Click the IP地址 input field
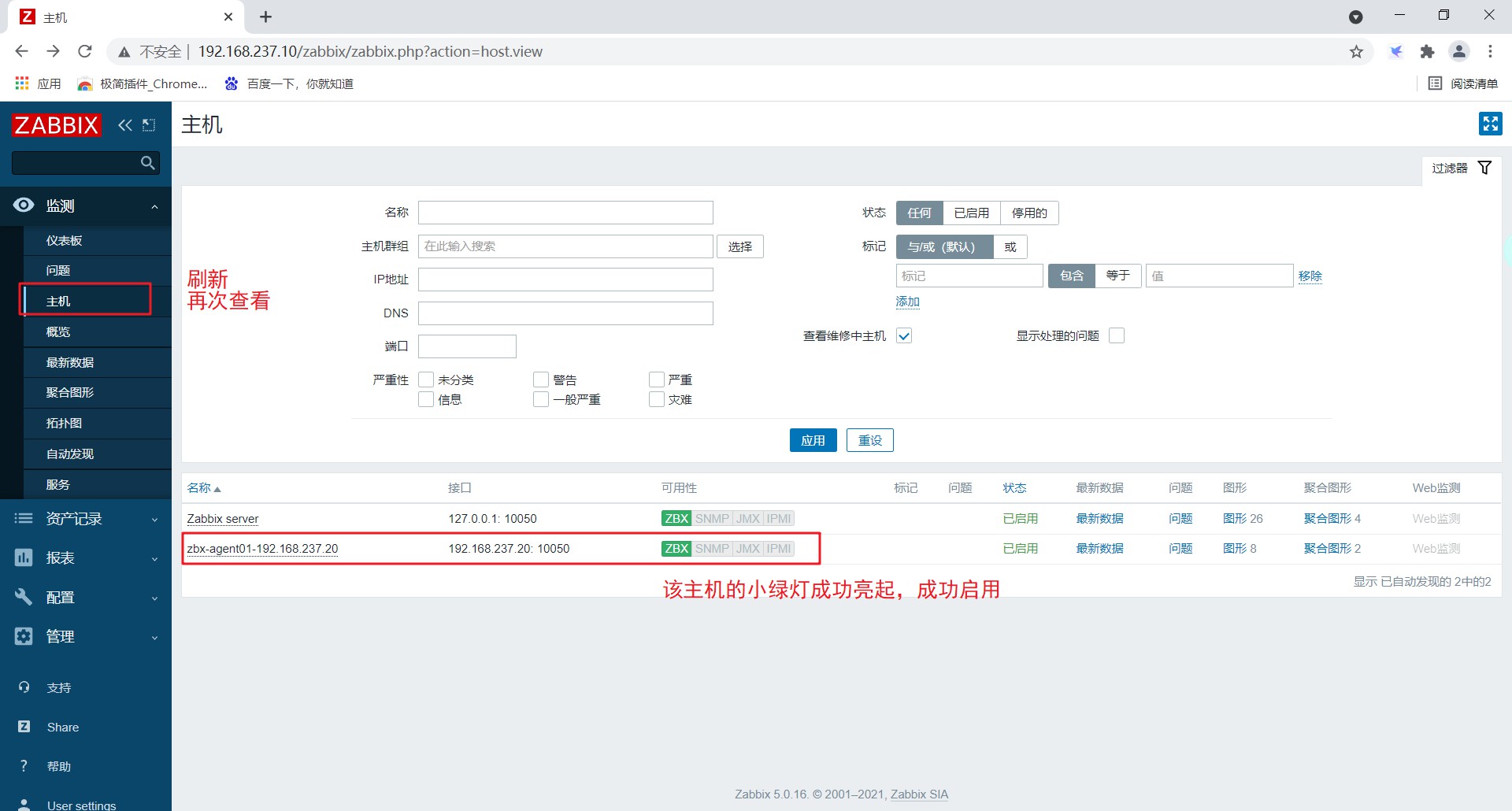Viewport: 1512px width, 811px height. (565, 280)
